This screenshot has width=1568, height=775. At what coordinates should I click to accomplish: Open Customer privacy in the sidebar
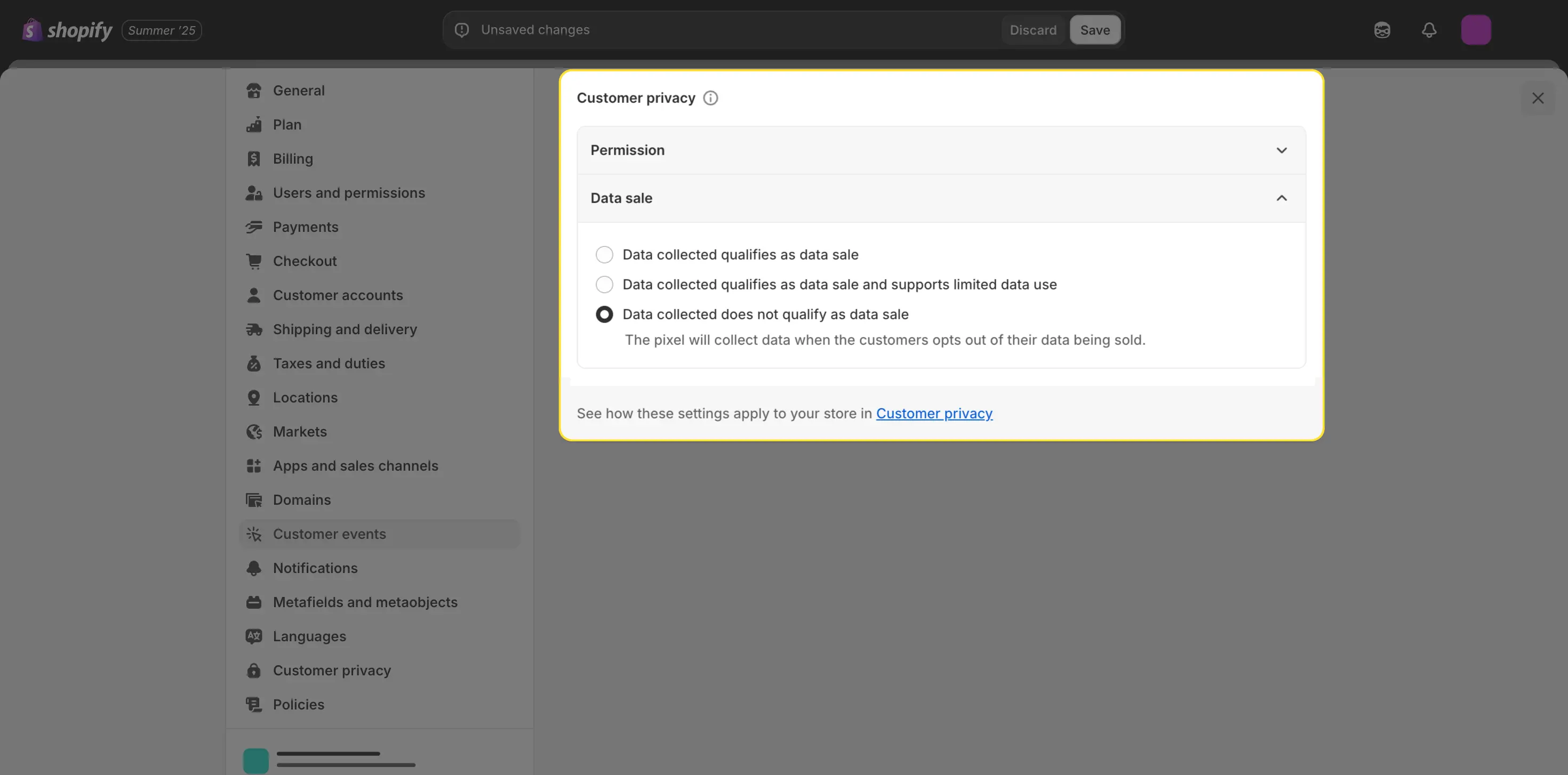379,670
